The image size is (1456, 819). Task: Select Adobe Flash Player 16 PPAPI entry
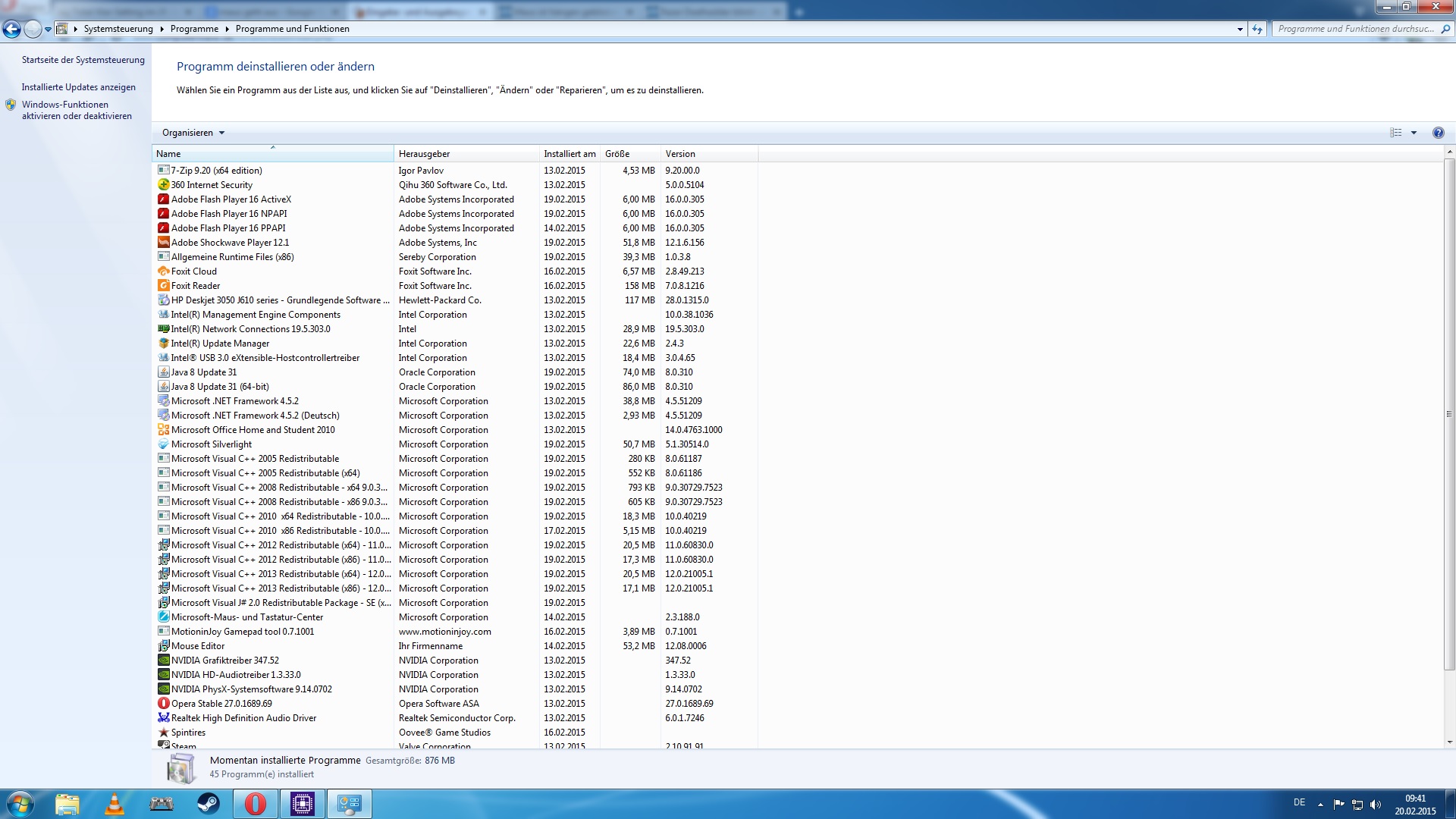click(455, 228)
